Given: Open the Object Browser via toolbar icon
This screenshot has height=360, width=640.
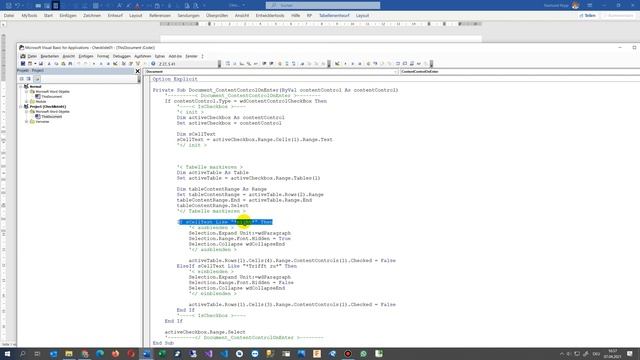Looking at the screenshot, I should pyautogui.click(x=138, y=64).
